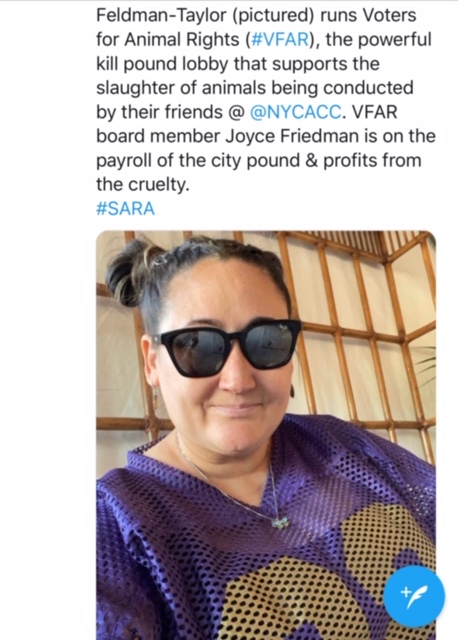Viewport: 458px width, 640px height.
Task: Click the 'Voters for Animal Rights' text
Action: 256,27
